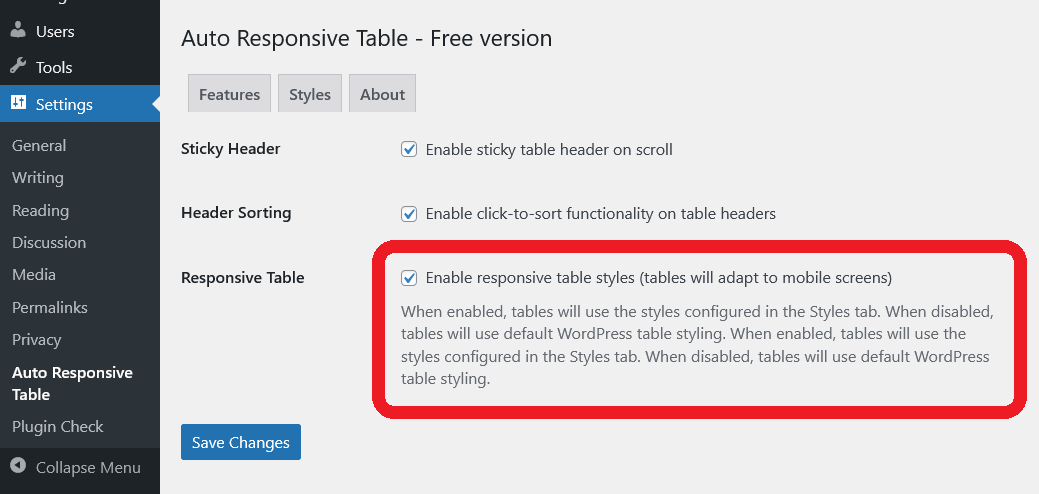Open Plugin Check submenu item
The width and height of the screenshot is (1039, 494).
pos(57,426)
